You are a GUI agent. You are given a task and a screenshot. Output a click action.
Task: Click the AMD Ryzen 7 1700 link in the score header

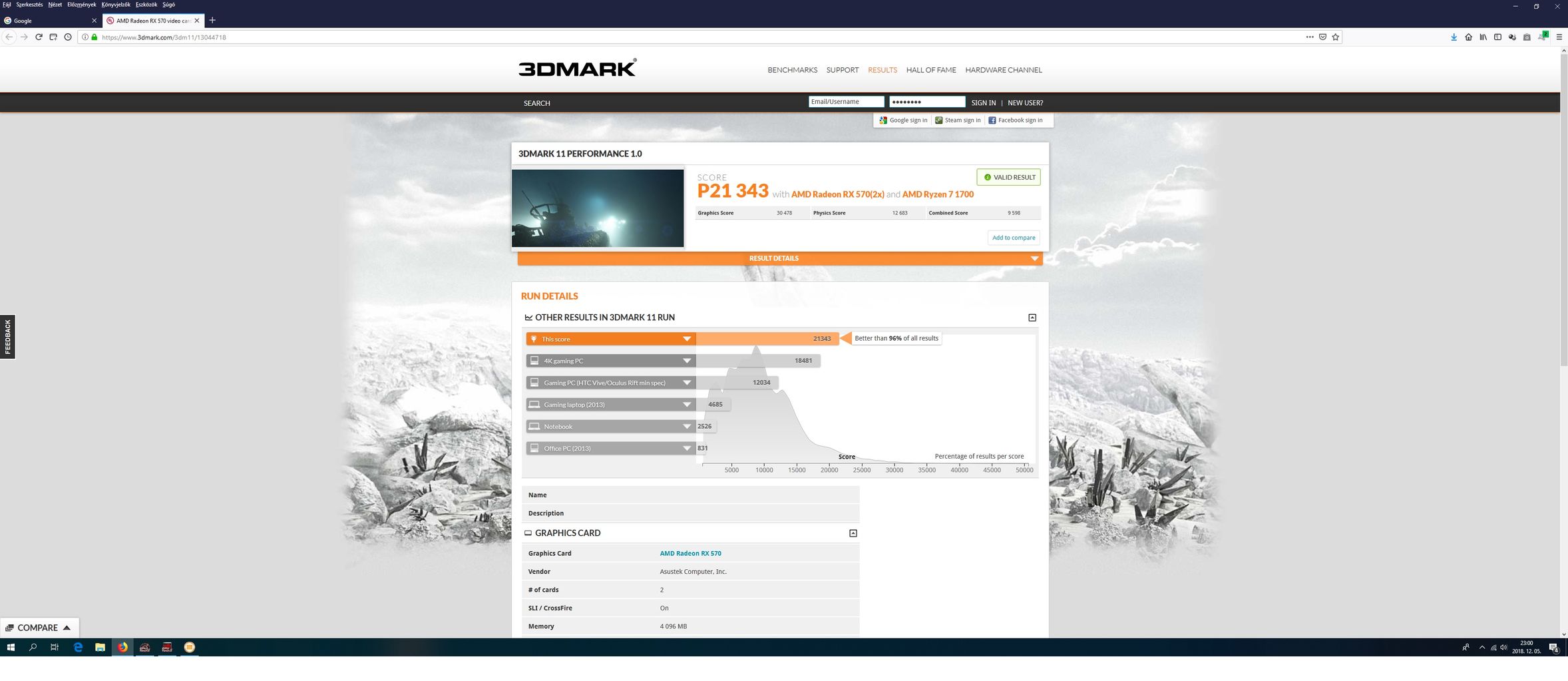938,194
